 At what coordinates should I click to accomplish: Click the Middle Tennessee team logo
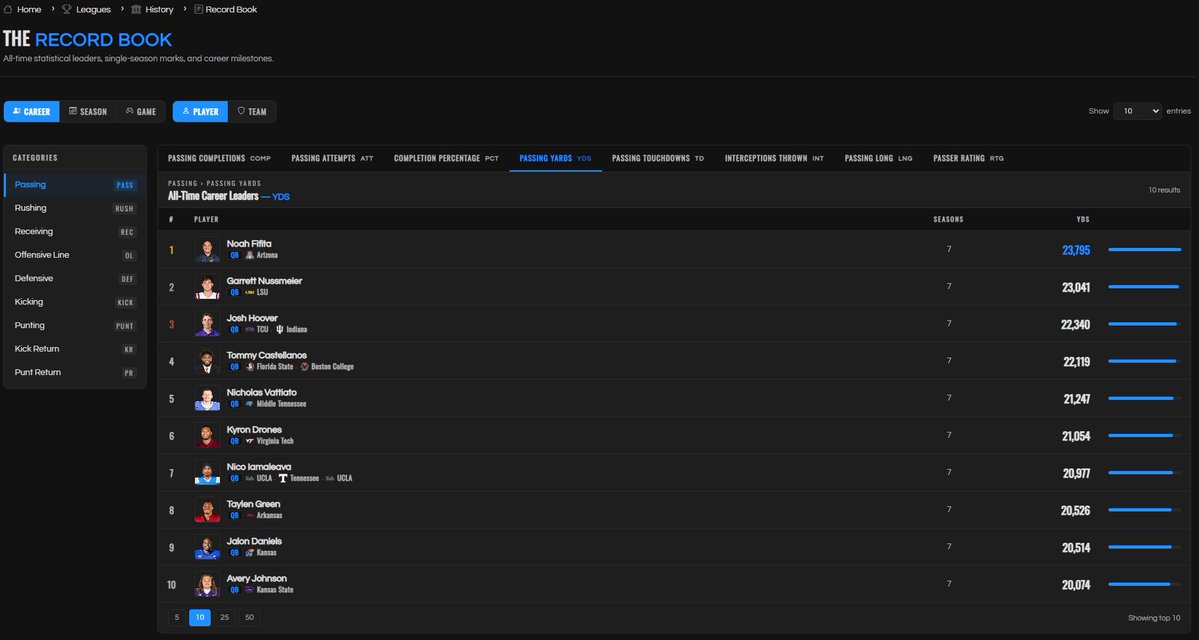coord(249,404)
